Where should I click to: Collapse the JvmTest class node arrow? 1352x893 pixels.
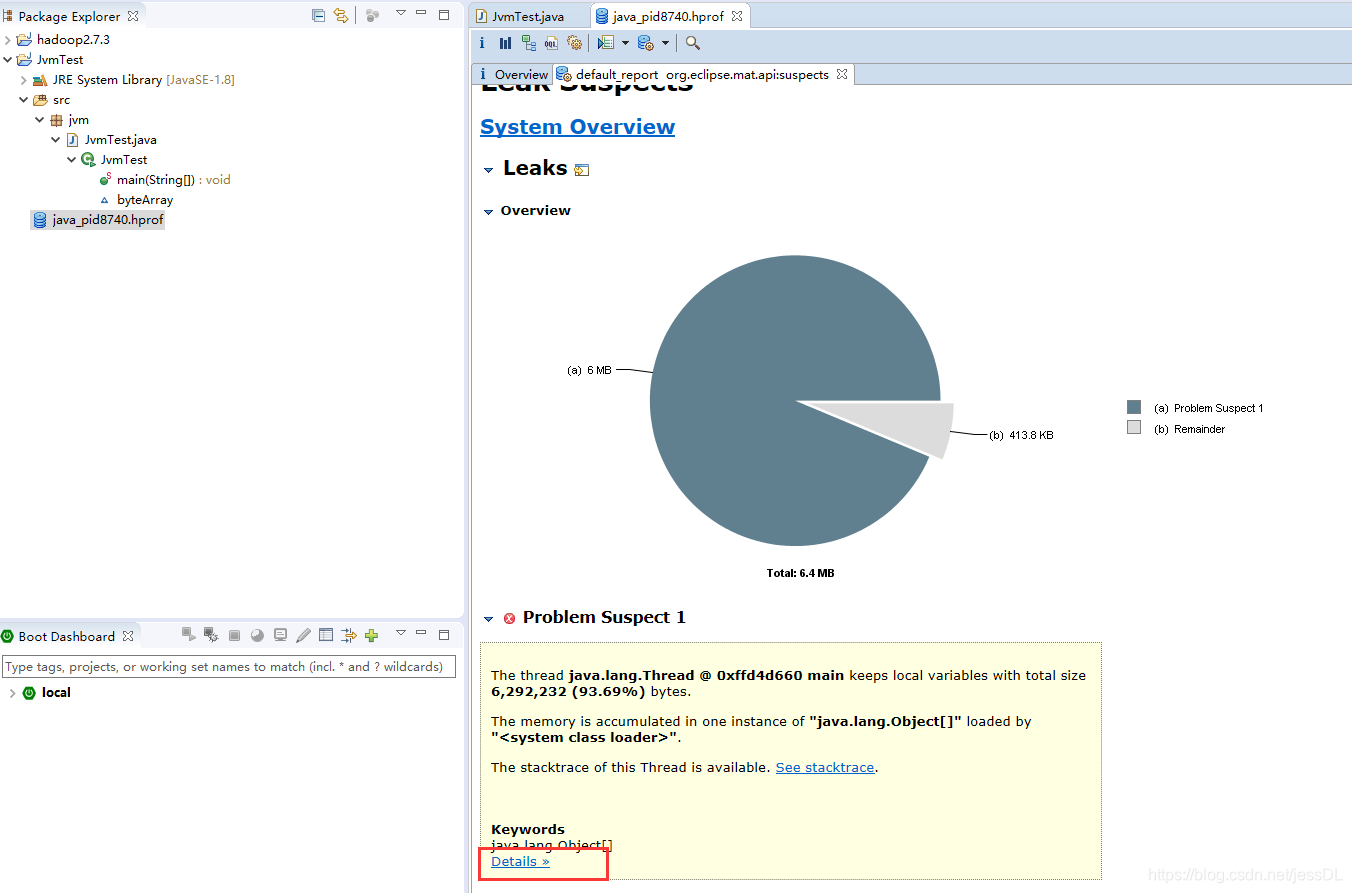[x=72, y=160]
